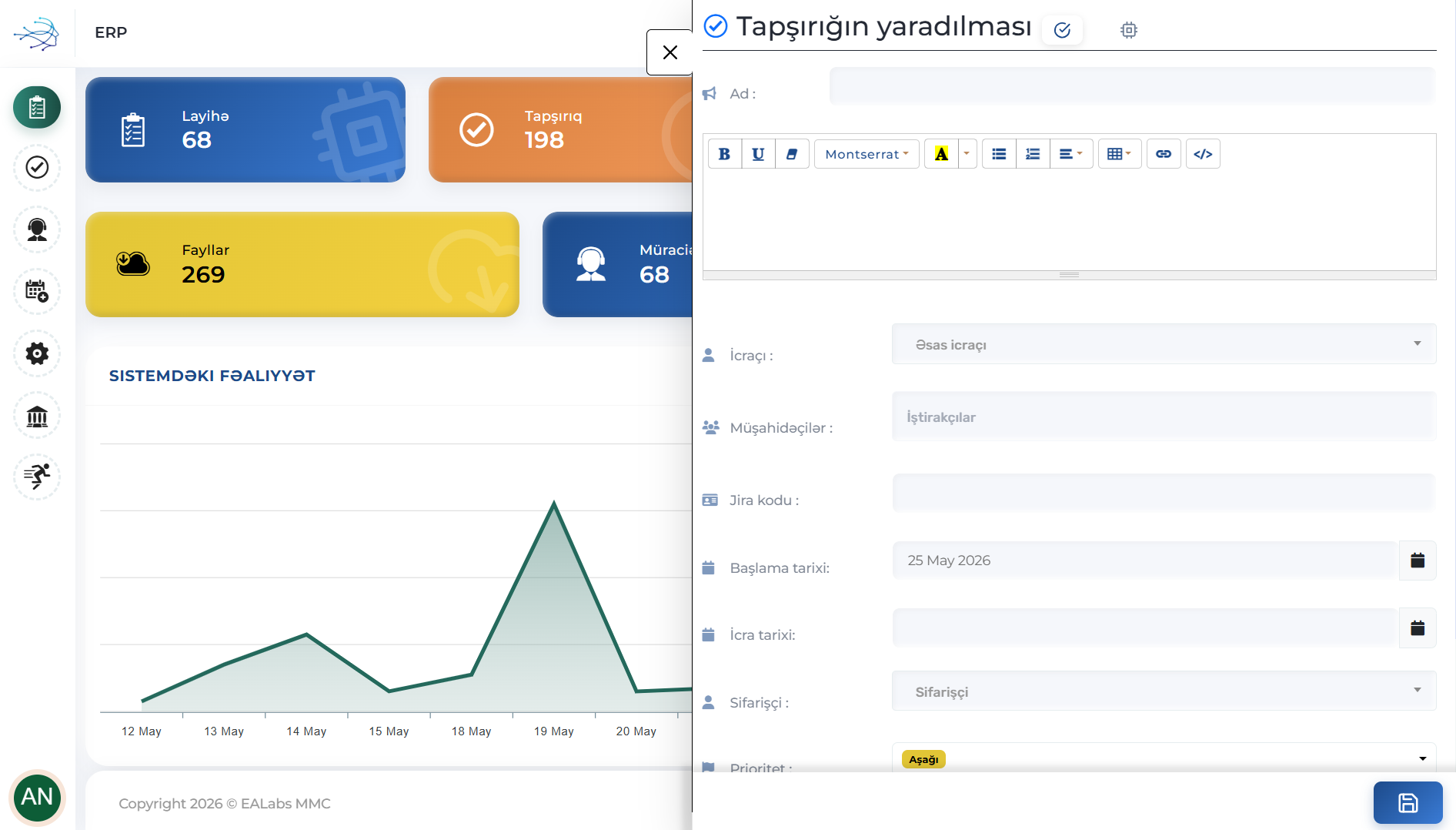
Task: Open calendar for Başlama tarixi
Action: (x=1418, y=561)
